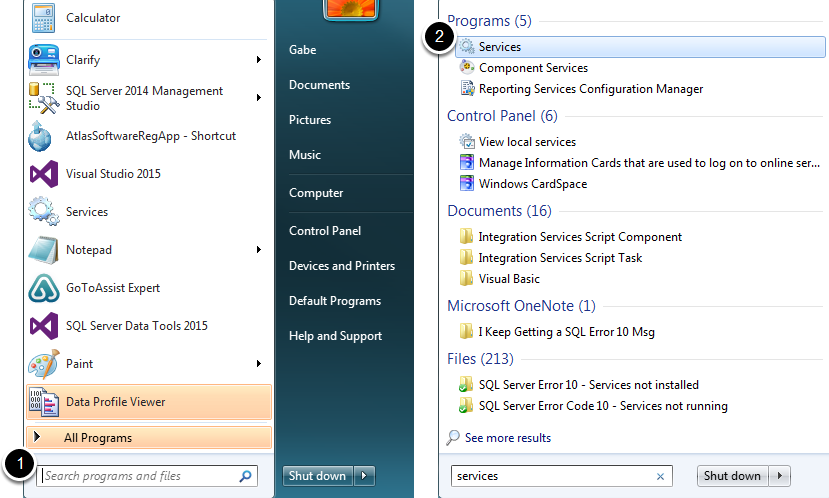Launch the GoToAssist Expert icon
The image size is (829, 498).
tap(43, 288)
